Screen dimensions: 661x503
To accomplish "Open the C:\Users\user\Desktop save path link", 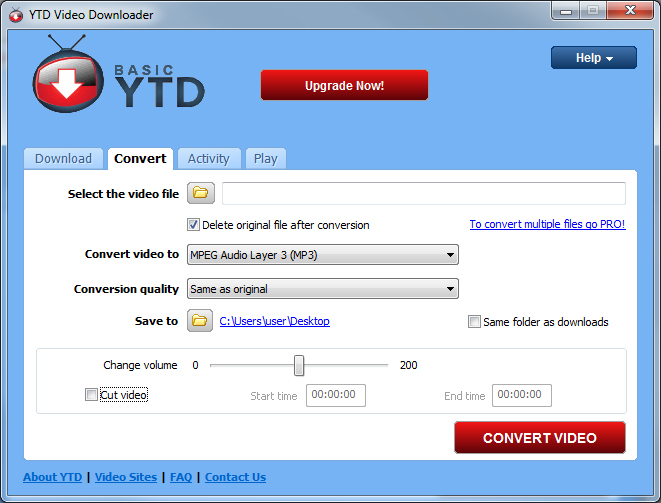I will point(274,321).
